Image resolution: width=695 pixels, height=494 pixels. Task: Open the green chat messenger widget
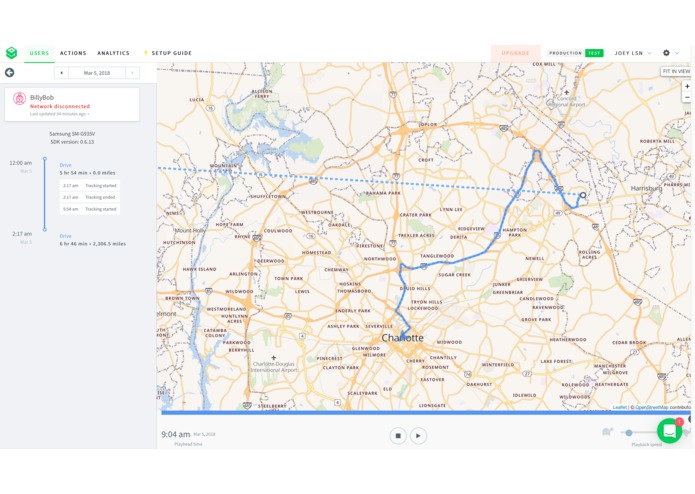(x=669, y=430)
